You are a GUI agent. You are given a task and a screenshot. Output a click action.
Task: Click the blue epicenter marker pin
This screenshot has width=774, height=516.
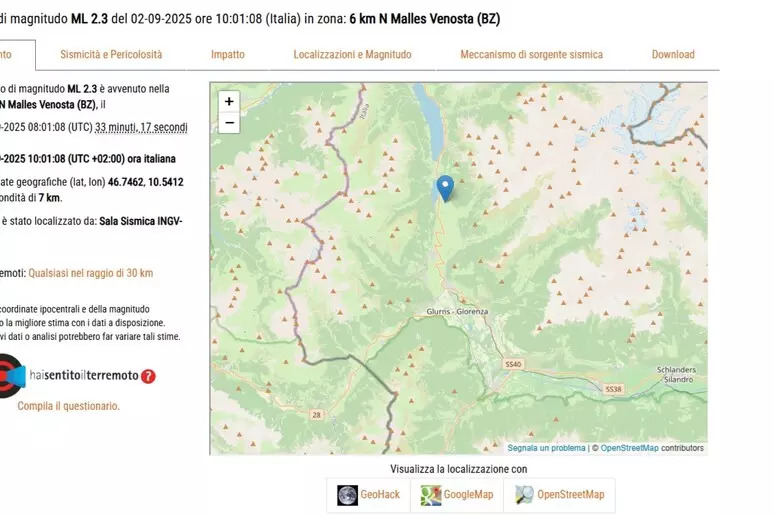[445, 187]
